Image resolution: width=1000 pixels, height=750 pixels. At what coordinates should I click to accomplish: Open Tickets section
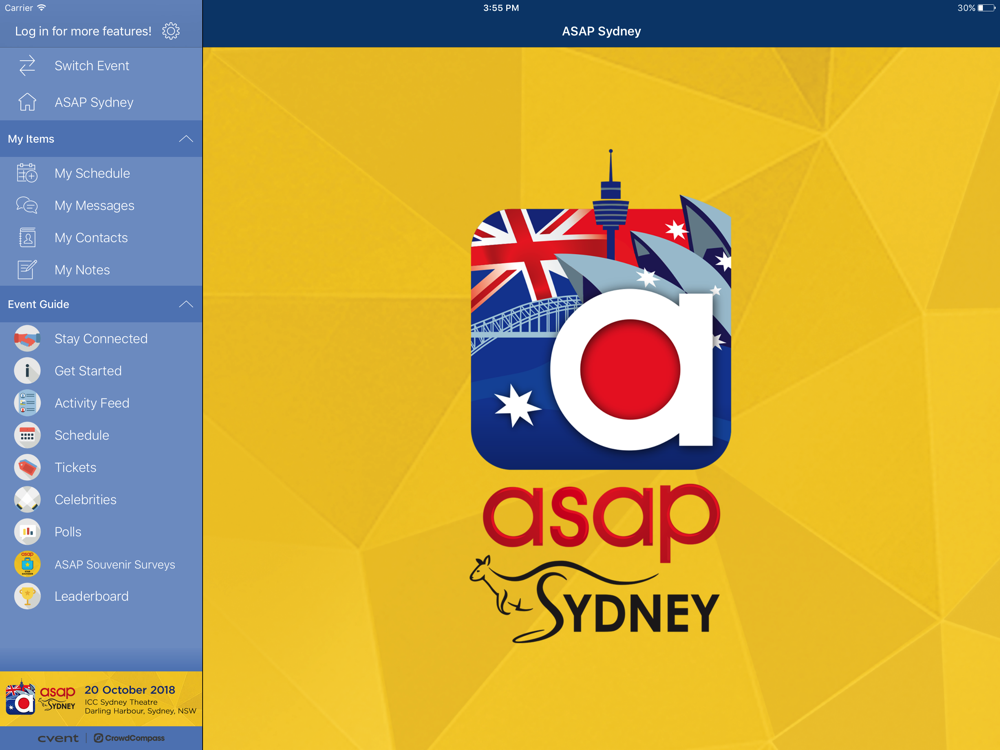(x=101, y=467)
